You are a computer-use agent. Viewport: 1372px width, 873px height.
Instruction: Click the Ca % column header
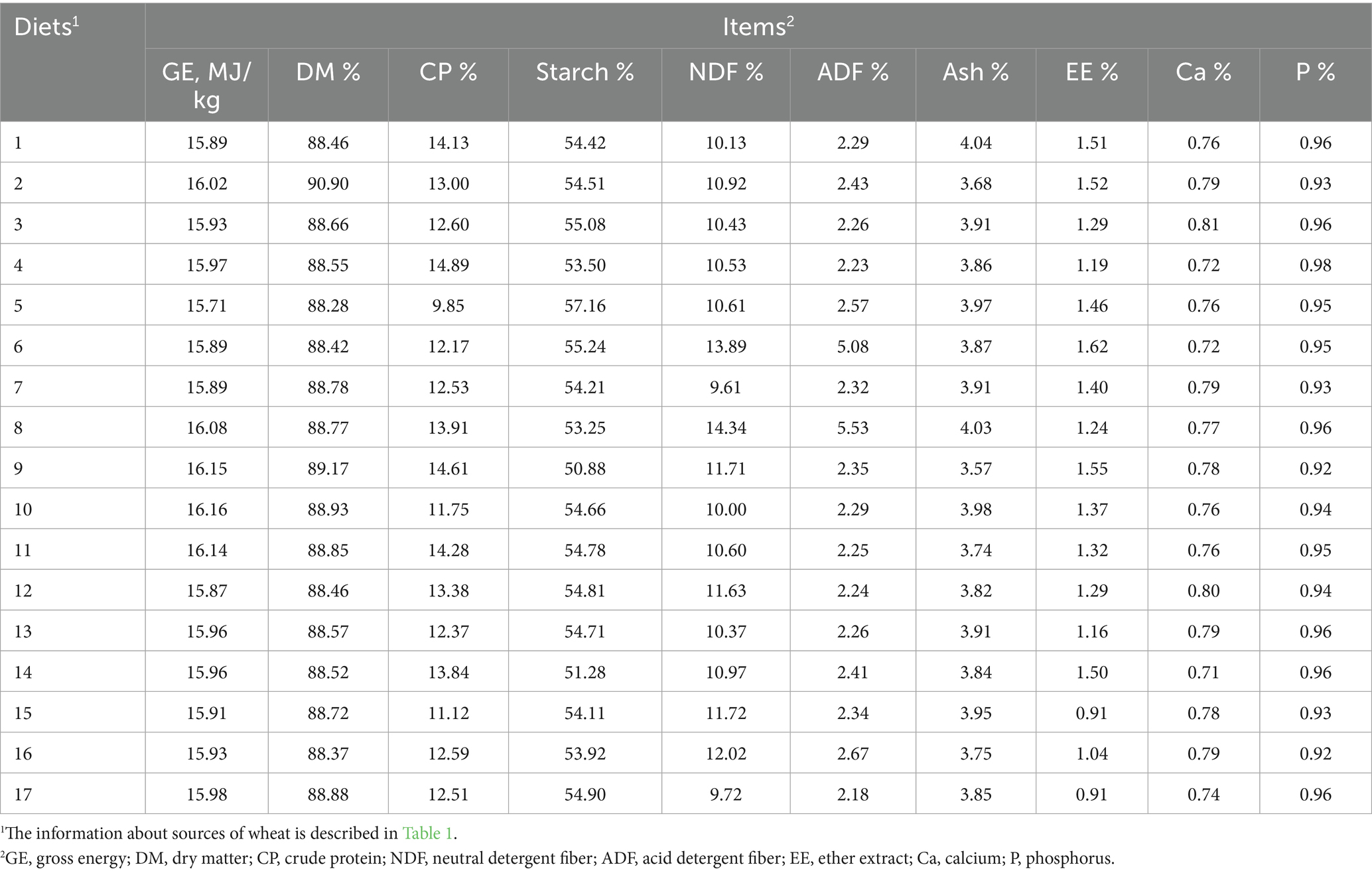pos(1203,72)
